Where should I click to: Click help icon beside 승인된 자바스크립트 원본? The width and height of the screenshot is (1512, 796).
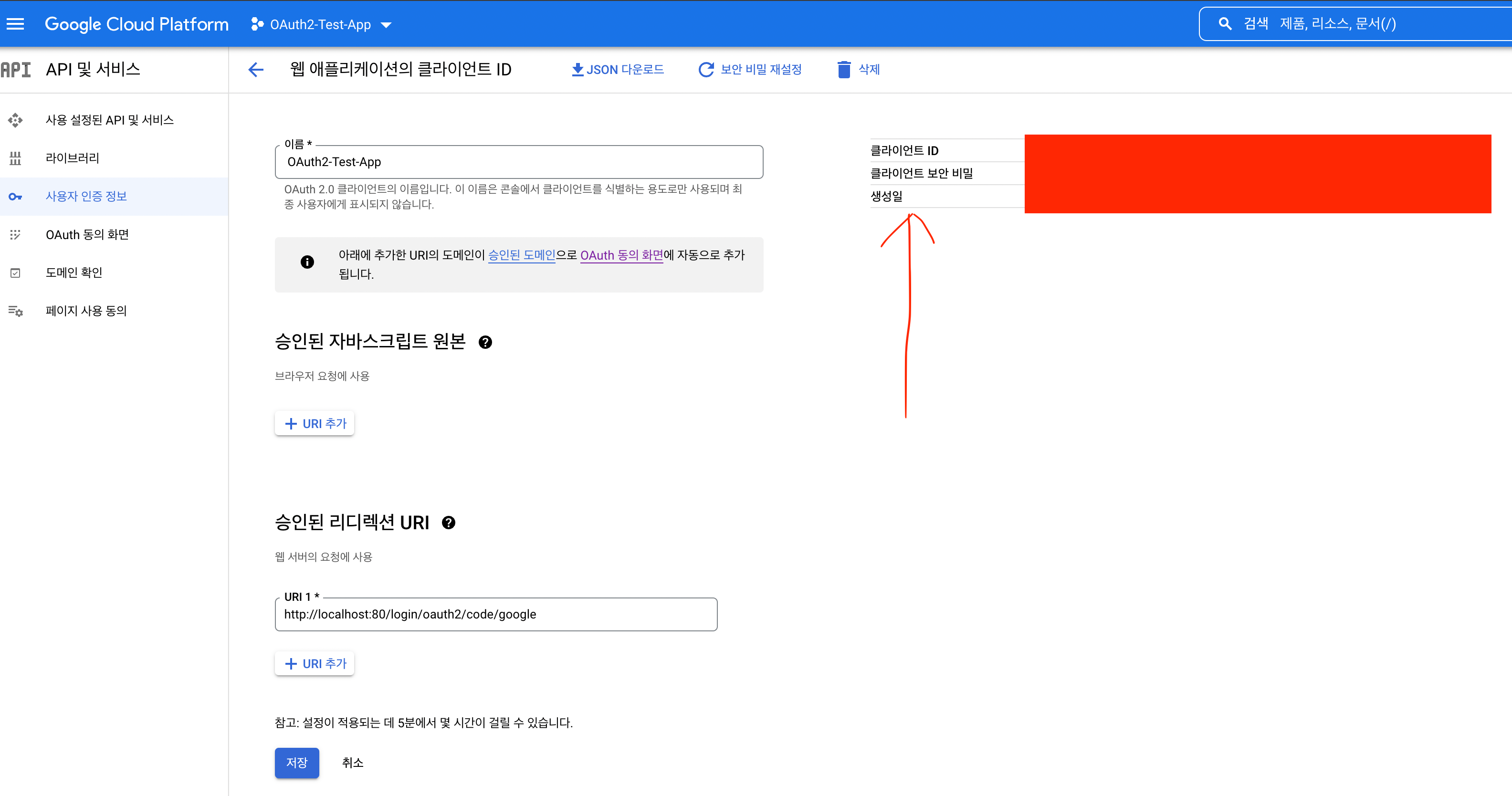pyautogui.click(x=485, y=342)
